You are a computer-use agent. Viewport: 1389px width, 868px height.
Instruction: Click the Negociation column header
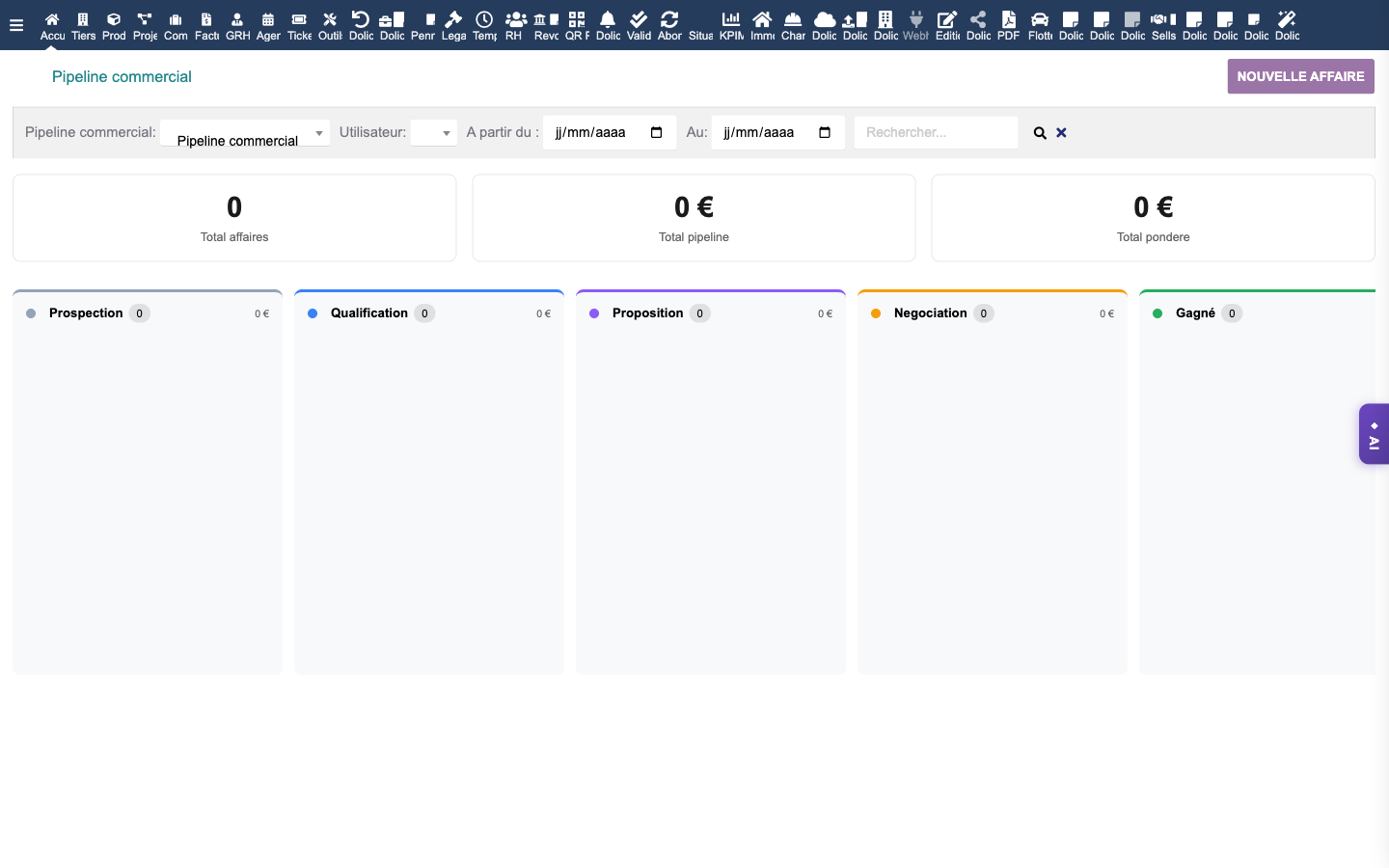[x=930, y=313]
